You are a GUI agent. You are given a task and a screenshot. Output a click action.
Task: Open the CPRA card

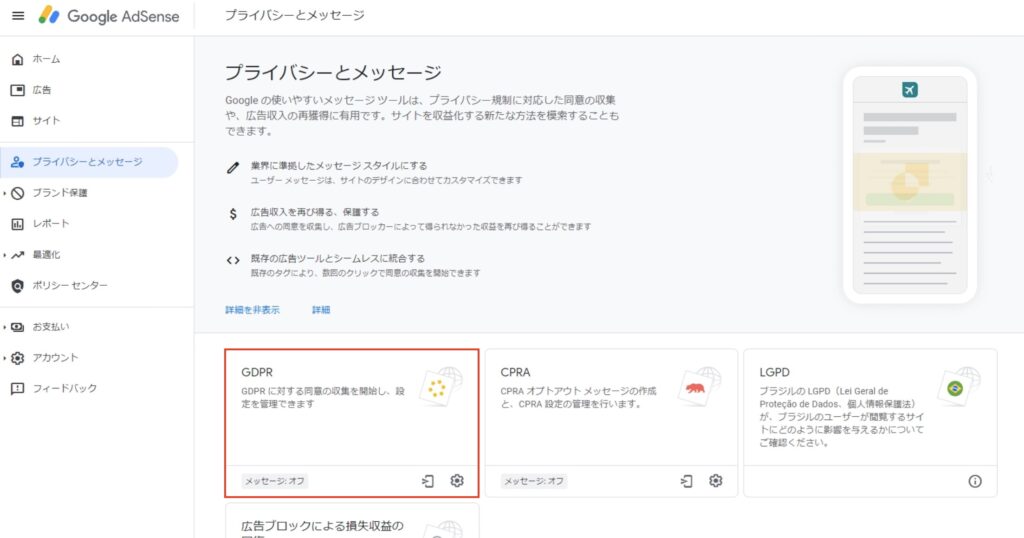[x=611, y=423]
